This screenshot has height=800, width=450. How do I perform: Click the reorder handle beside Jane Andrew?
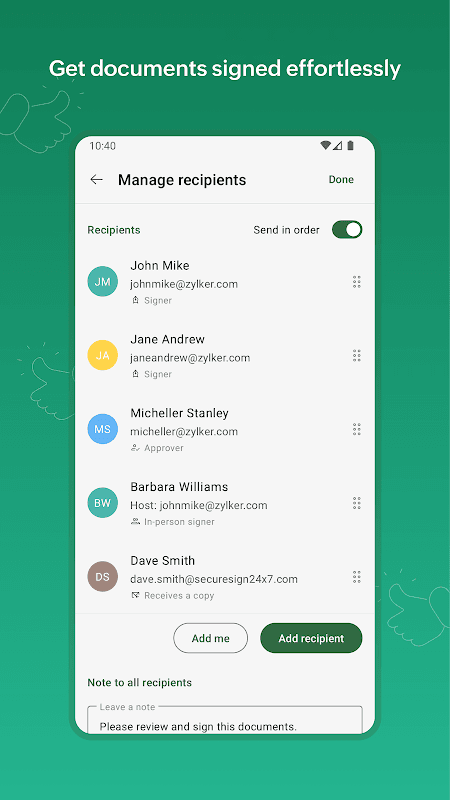click(357, 356)
